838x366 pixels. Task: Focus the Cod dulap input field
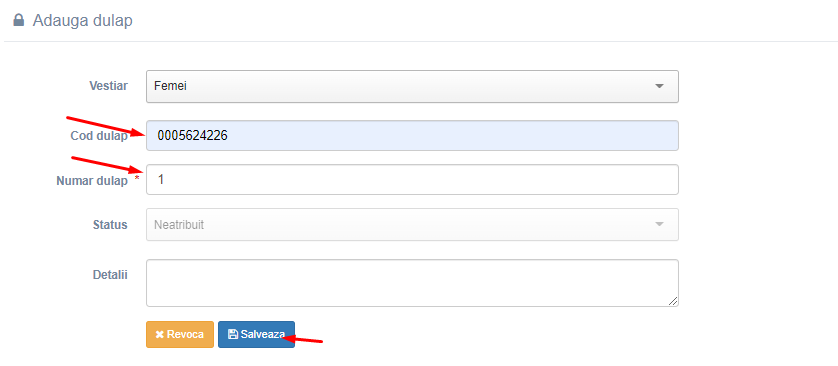point(412,136)
